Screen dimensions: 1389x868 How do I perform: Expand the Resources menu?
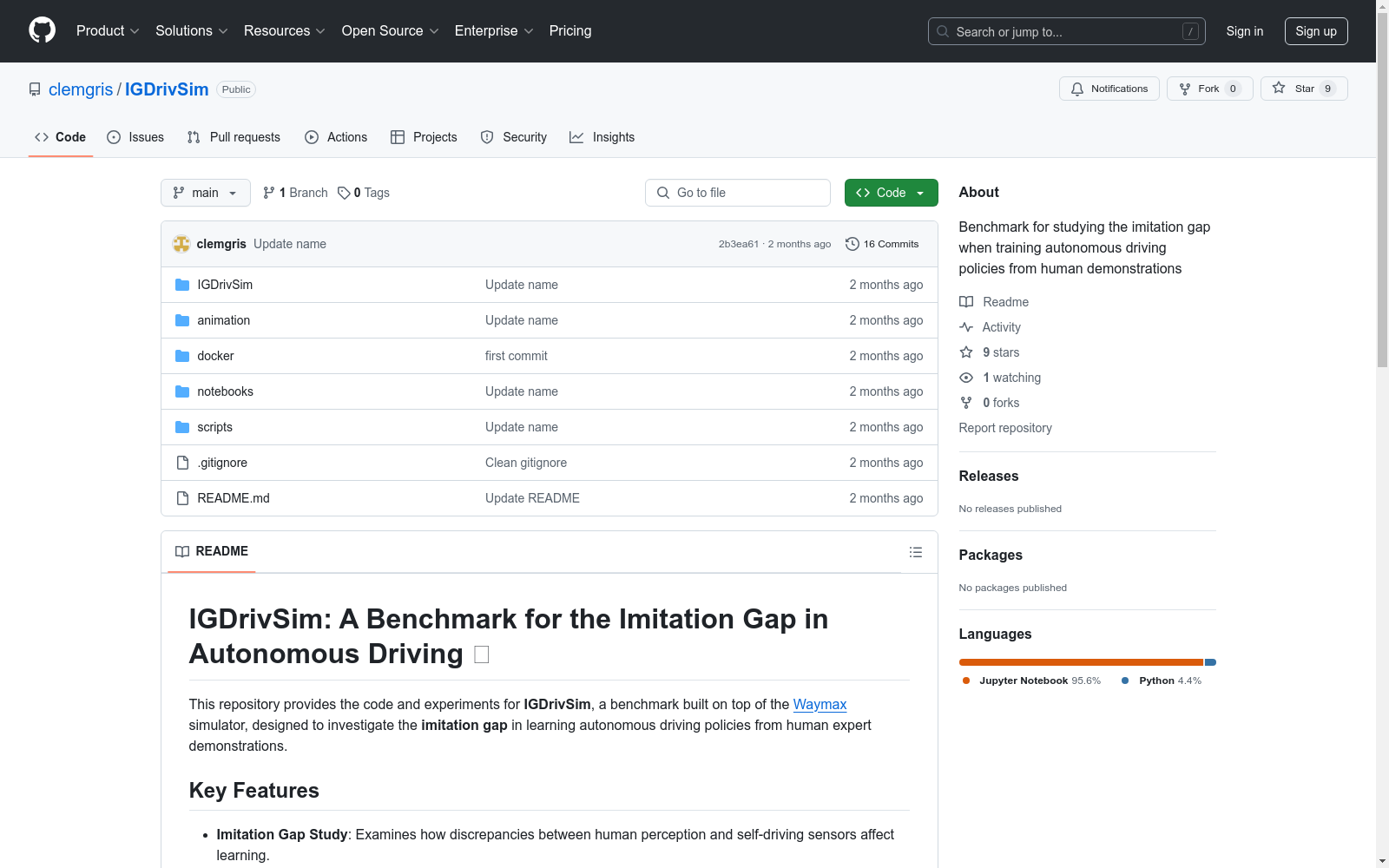(x=285, y=31)
